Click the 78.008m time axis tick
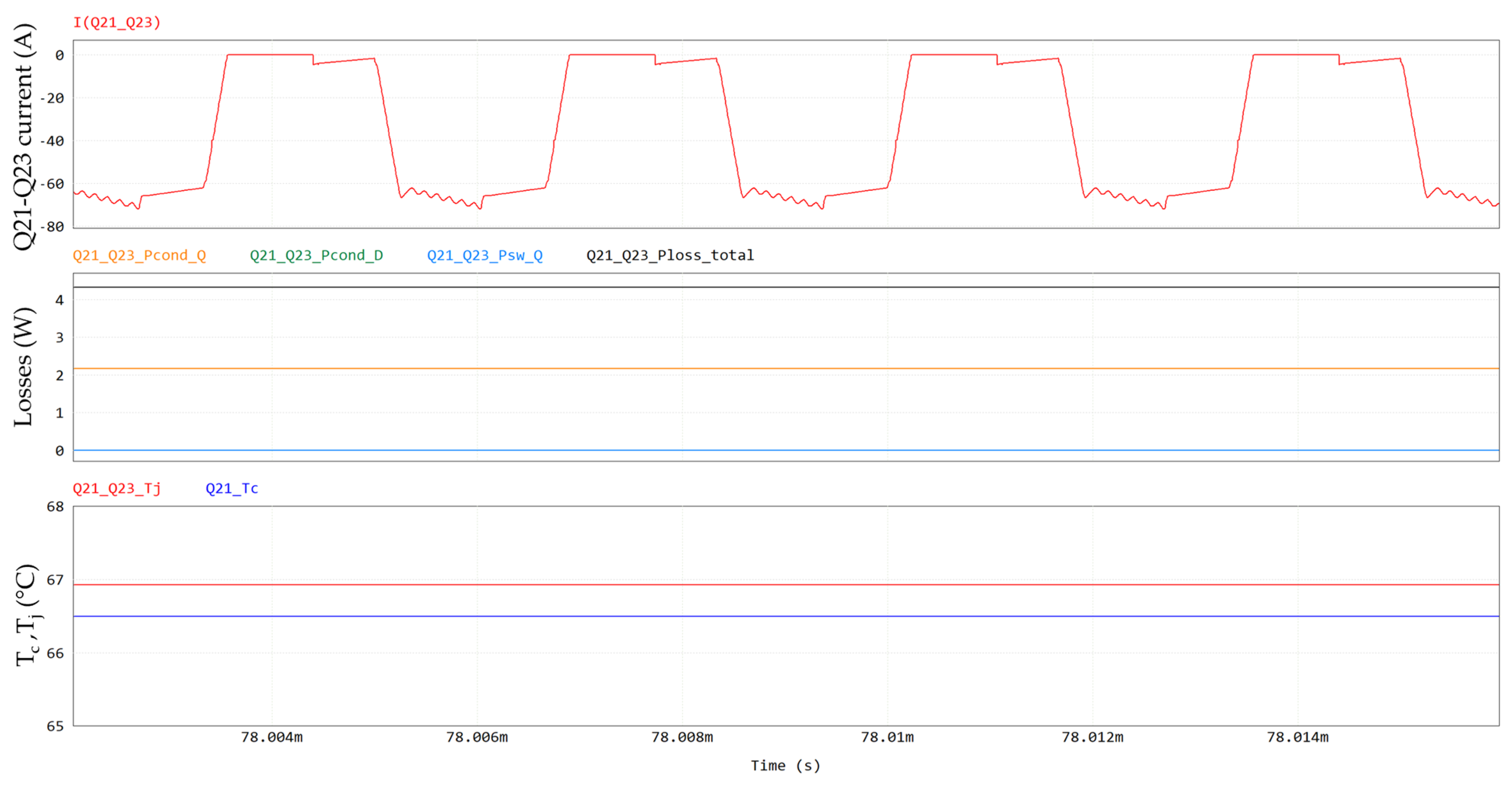This screenshot has width=1512, height=788. (682, 737)
